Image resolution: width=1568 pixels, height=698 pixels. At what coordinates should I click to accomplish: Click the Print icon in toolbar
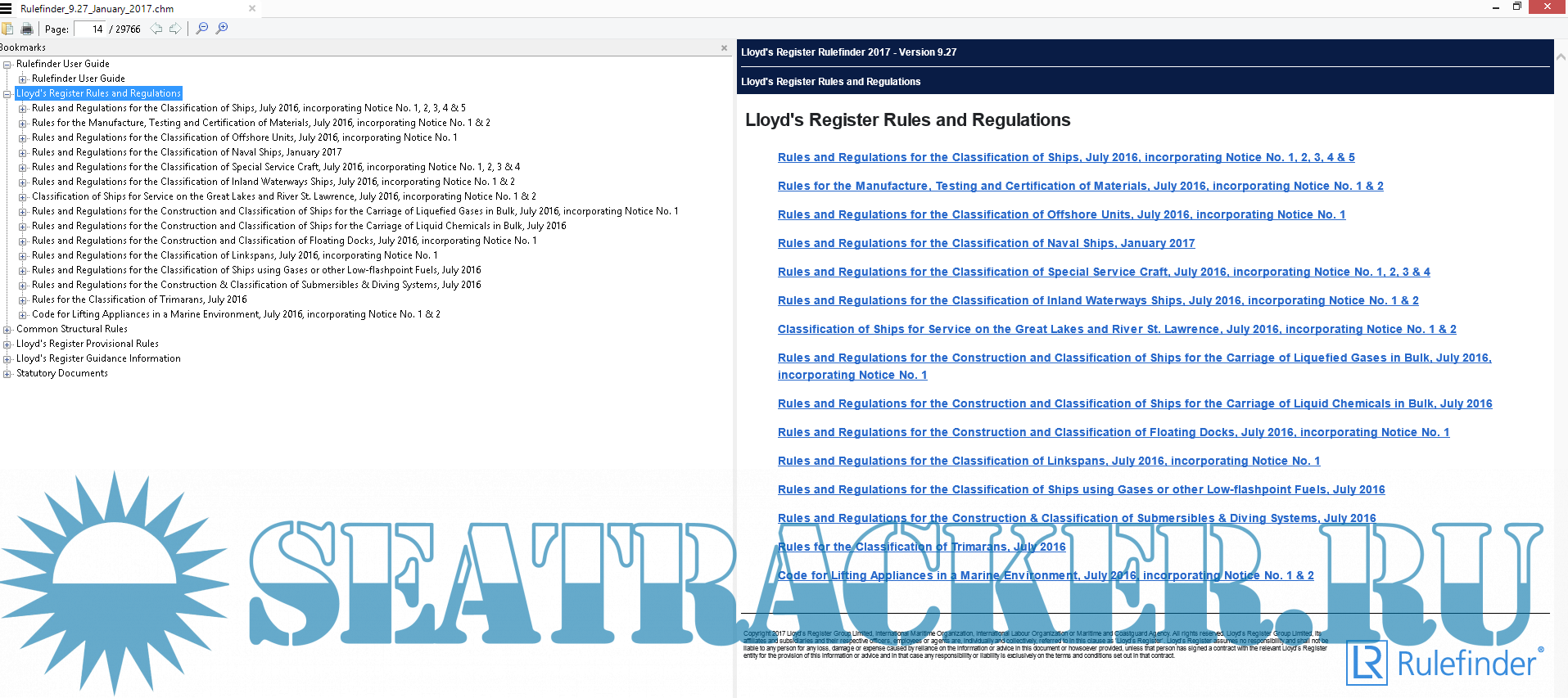click(x=27, y=29)
